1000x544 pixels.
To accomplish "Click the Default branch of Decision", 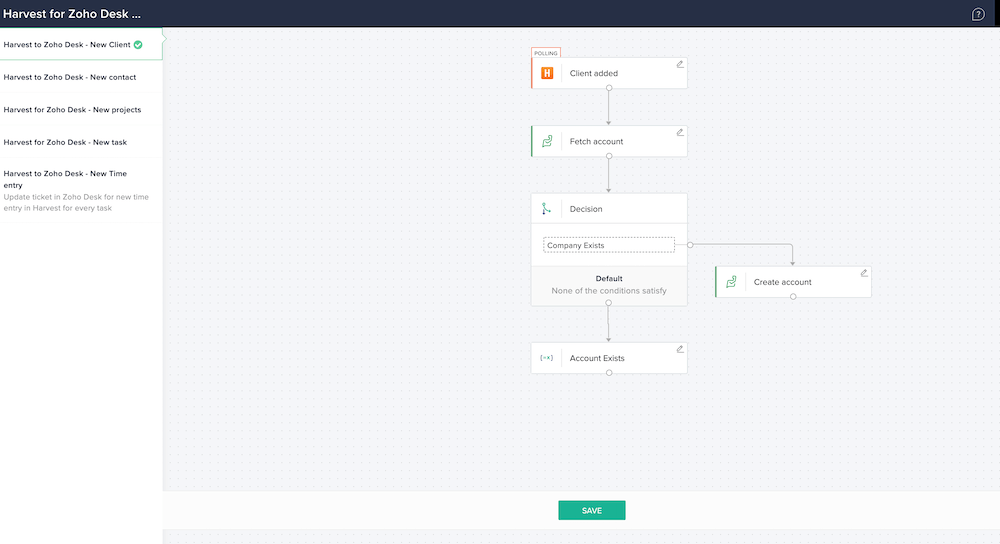I will pos(609,284).
